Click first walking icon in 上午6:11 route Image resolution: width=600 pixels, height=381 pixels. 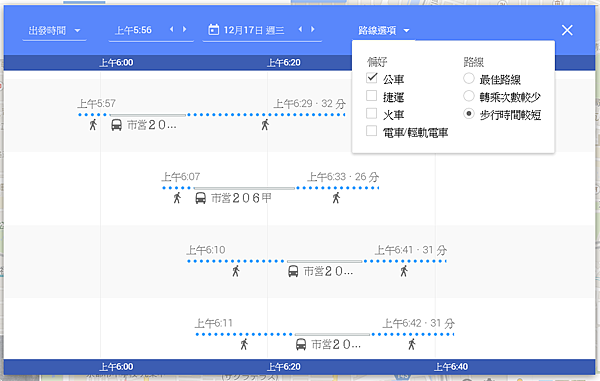[244, 344]
